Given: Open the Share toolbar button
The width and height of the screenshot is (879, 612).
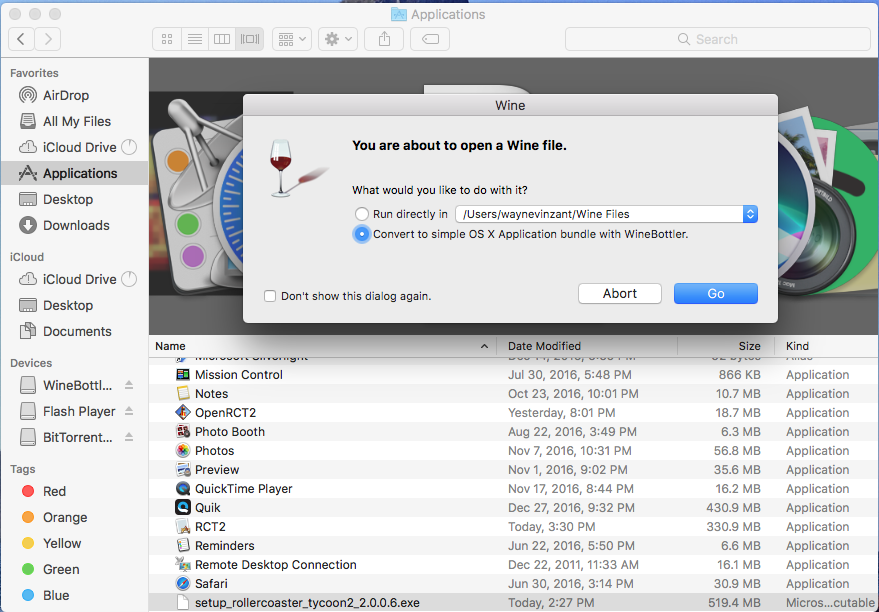Looking at the screenshot, I should (384, 39).
